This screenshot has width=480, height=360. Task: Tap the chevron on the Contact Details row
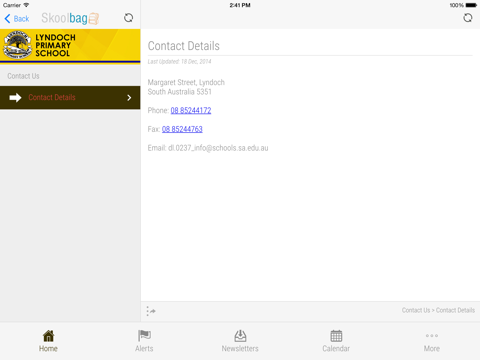[129, 98]
